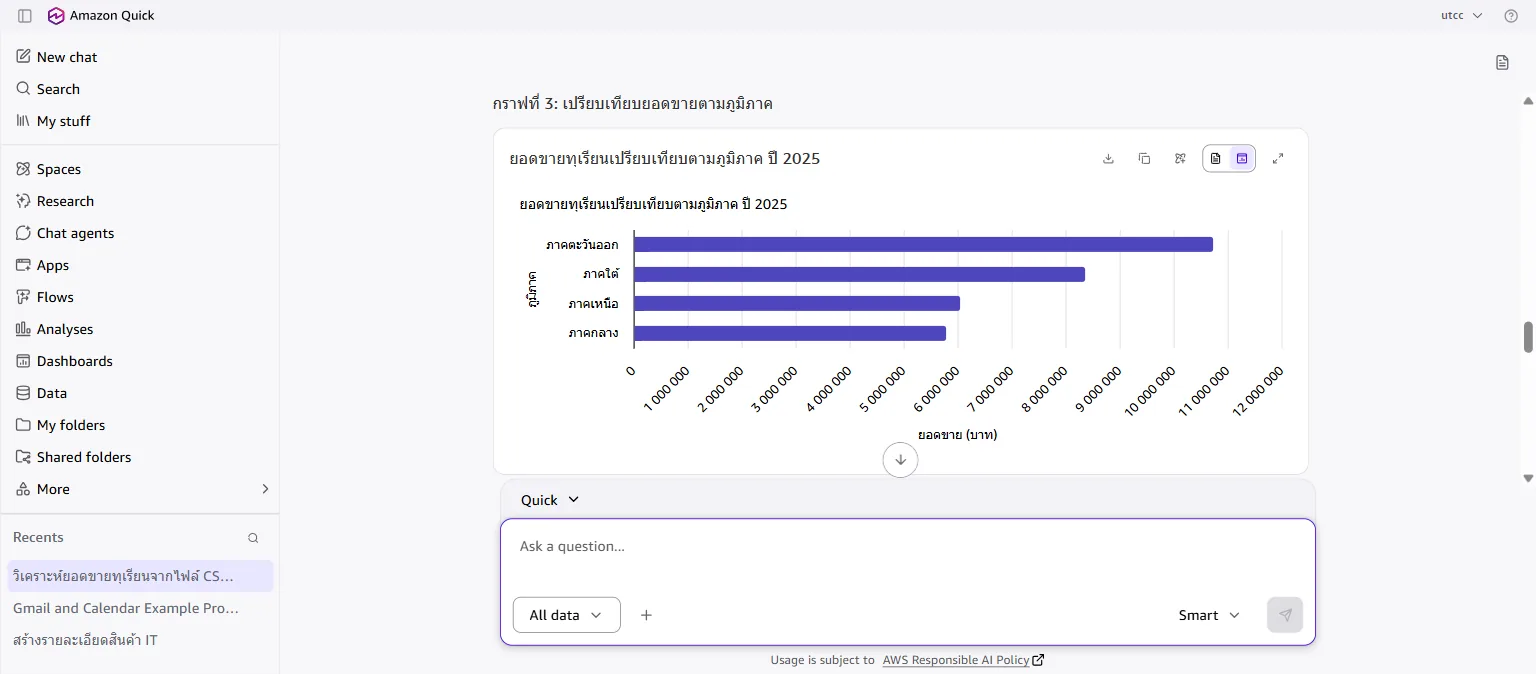
Task: Copy the chart to clipboard
Action: [x=1144, y=159]
